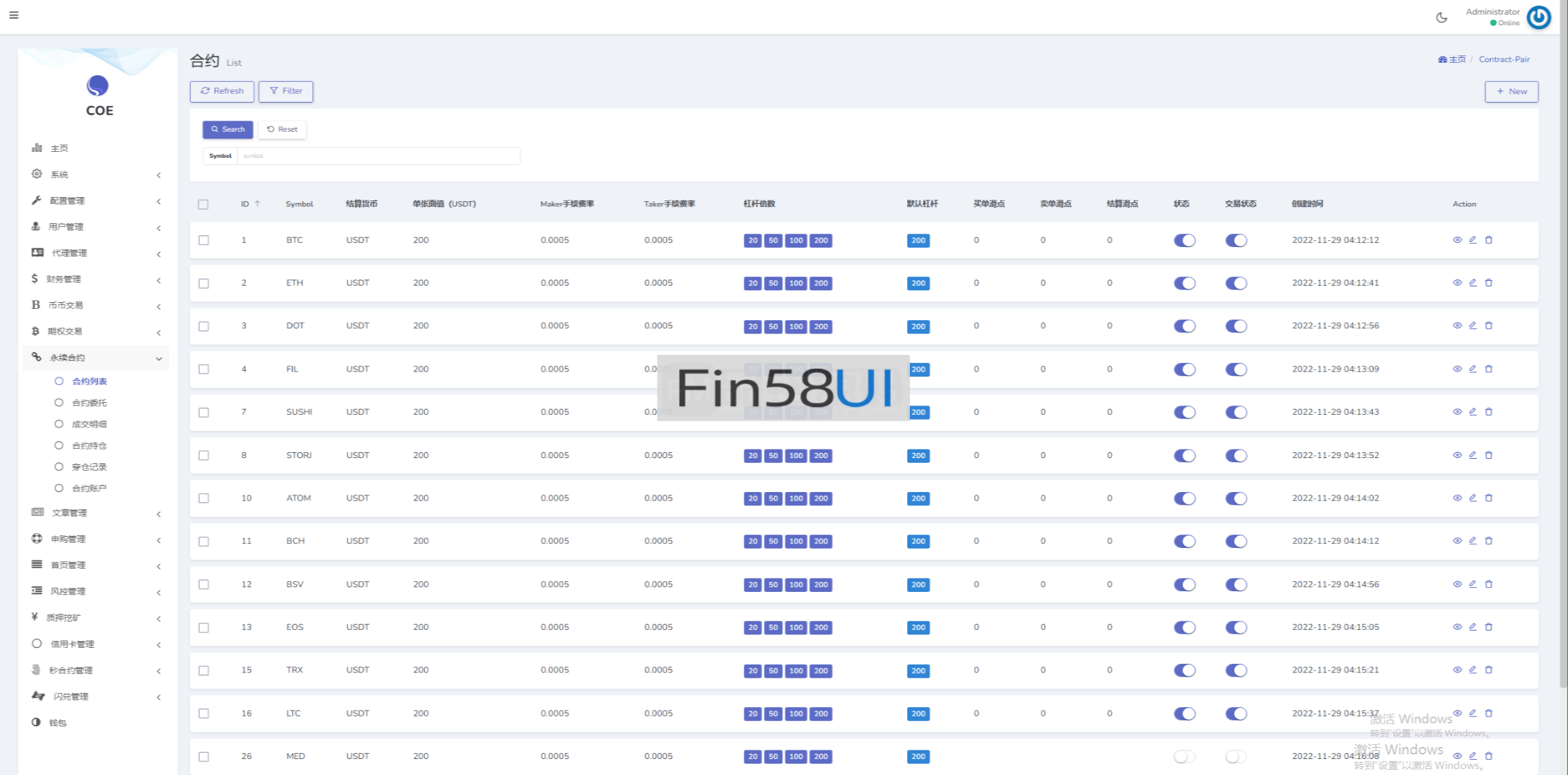Screen dimensions: 1568x775
Task: Click the New button
Action: (x=1511, y=91)
